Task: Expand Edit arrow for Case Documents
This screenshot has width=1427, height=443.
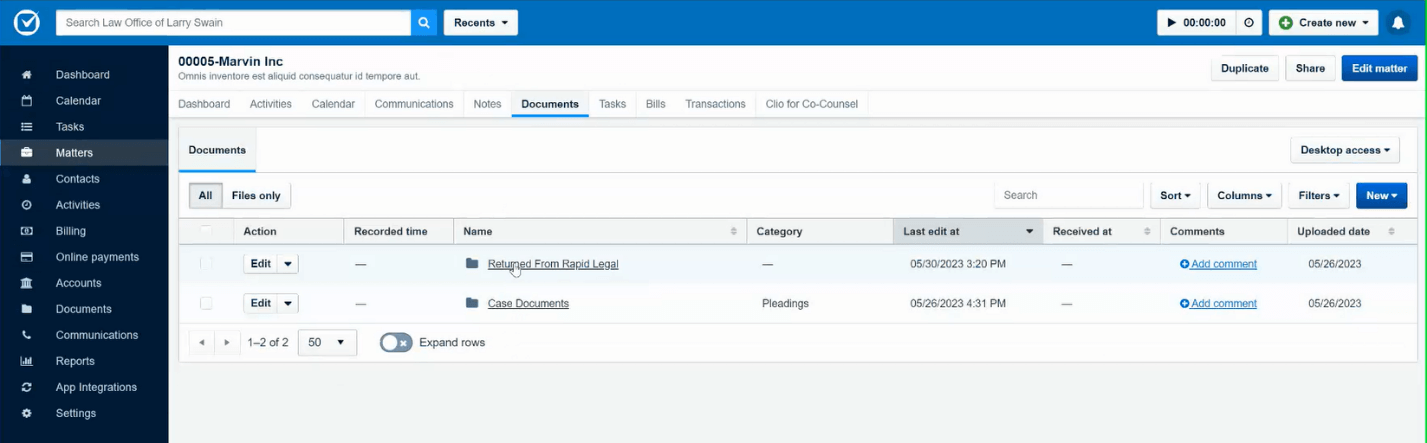Action: coord(288,303)
